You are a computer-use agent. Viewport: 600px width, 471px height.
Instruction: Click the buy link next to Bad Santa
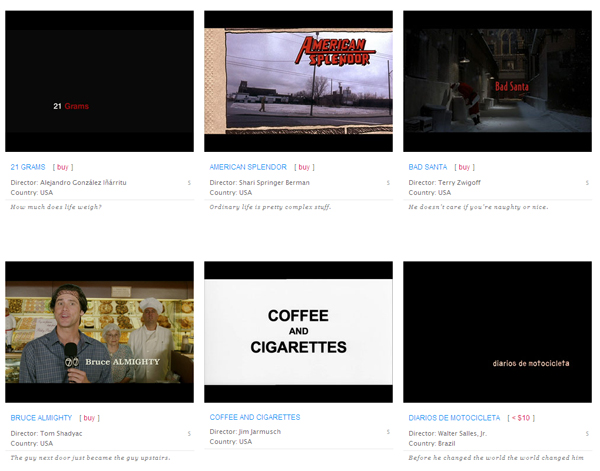465,167
